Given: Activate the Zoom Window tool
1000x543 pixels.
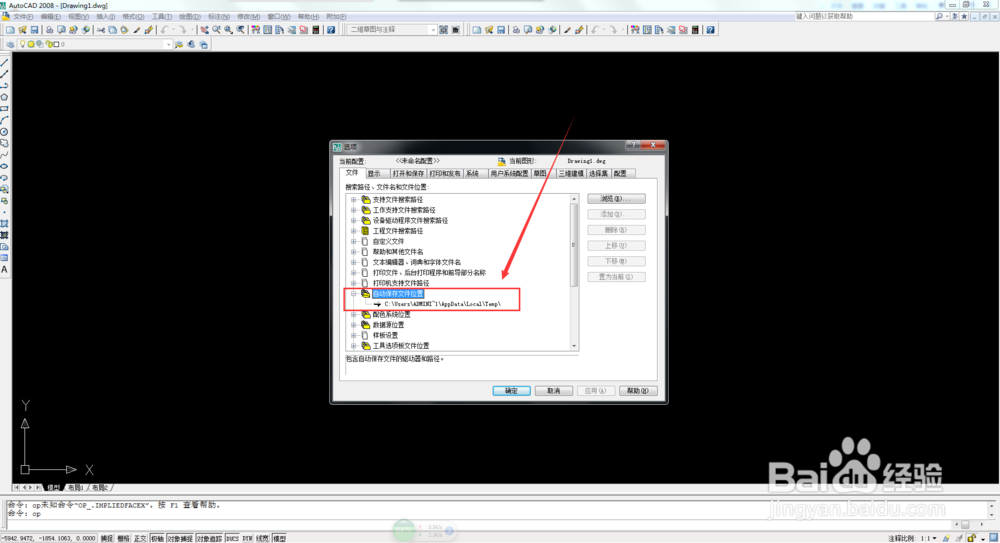Looking at the screenshot, I should (x=228, y=30).
